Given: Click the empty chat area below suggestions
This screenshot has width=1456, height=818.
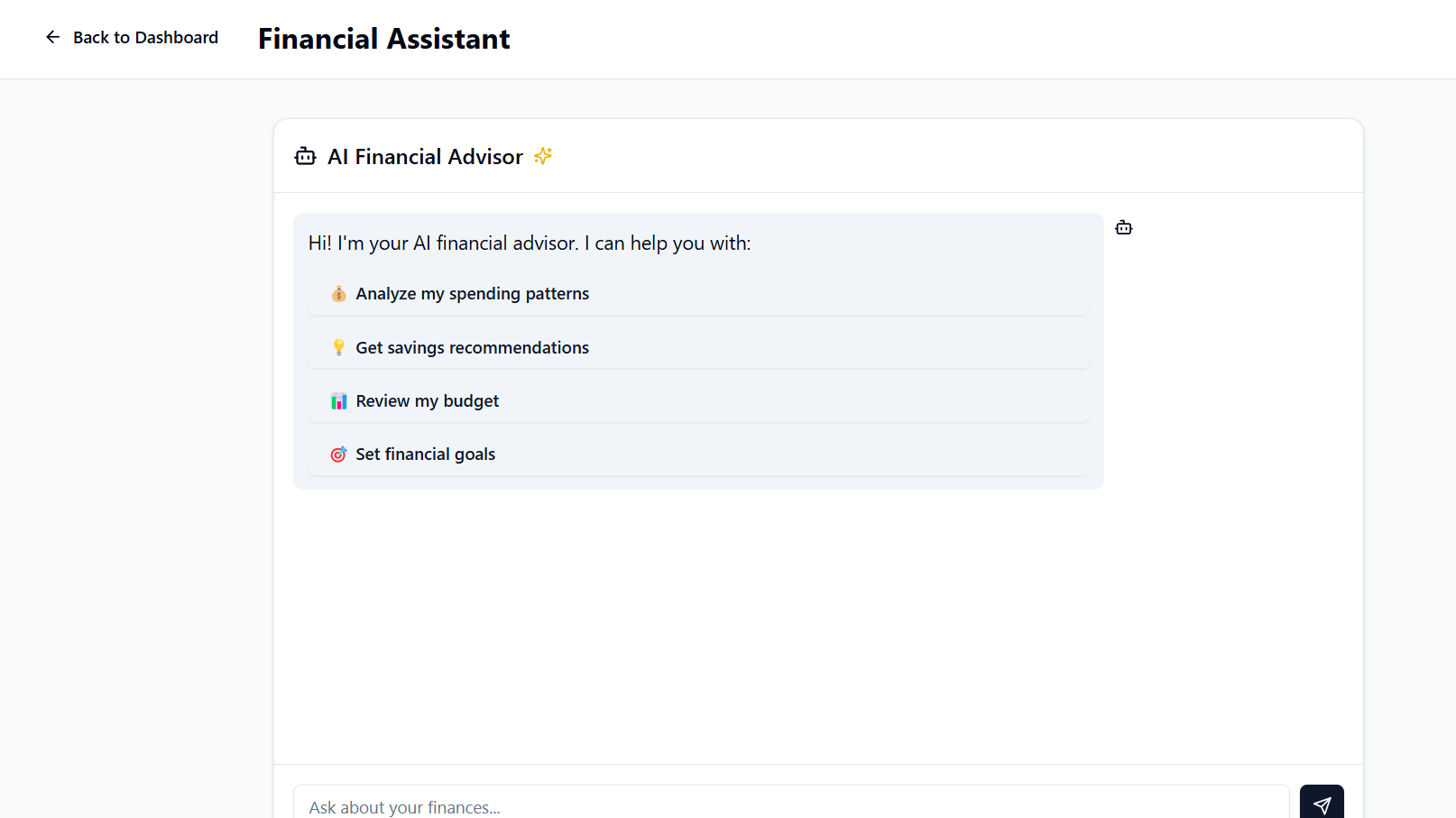Looking at the screenshot, I should (x=818, y=627).
